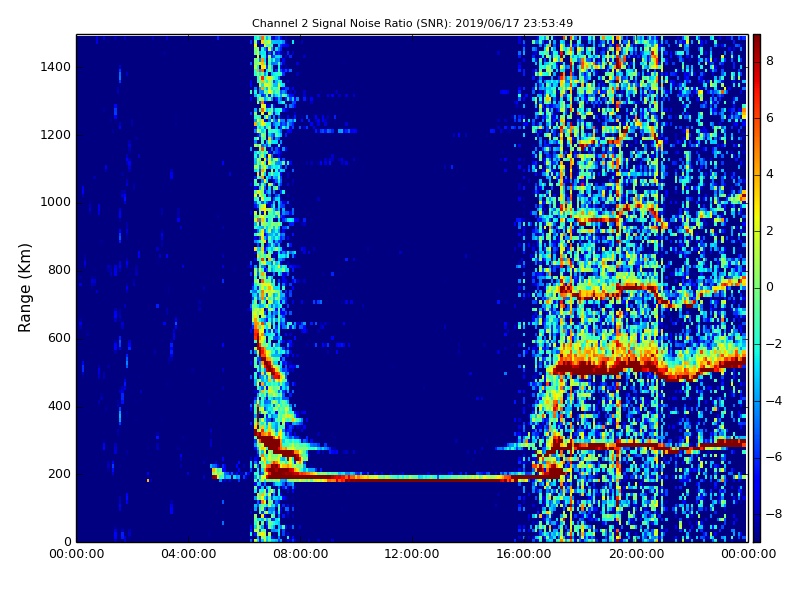
Task: Click the dark blue bottom of colorbar
Action: pyautogui.click(x=757, y=535)
